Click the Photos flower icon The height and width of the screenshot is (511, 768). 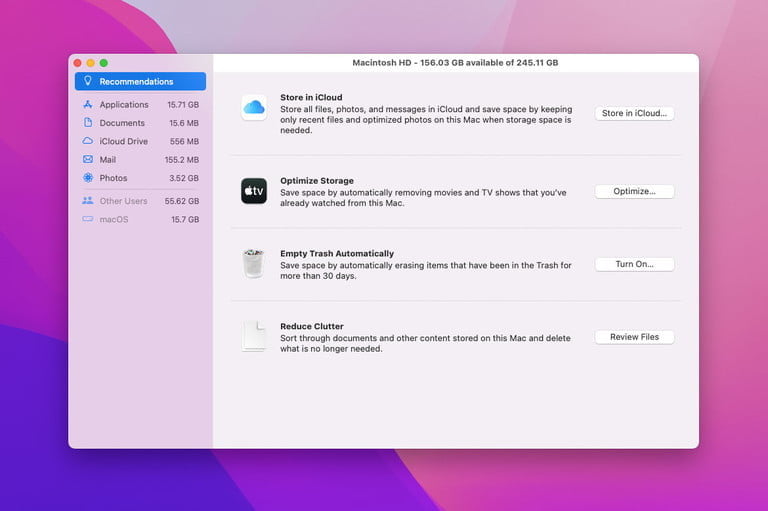tap(88, 178)
